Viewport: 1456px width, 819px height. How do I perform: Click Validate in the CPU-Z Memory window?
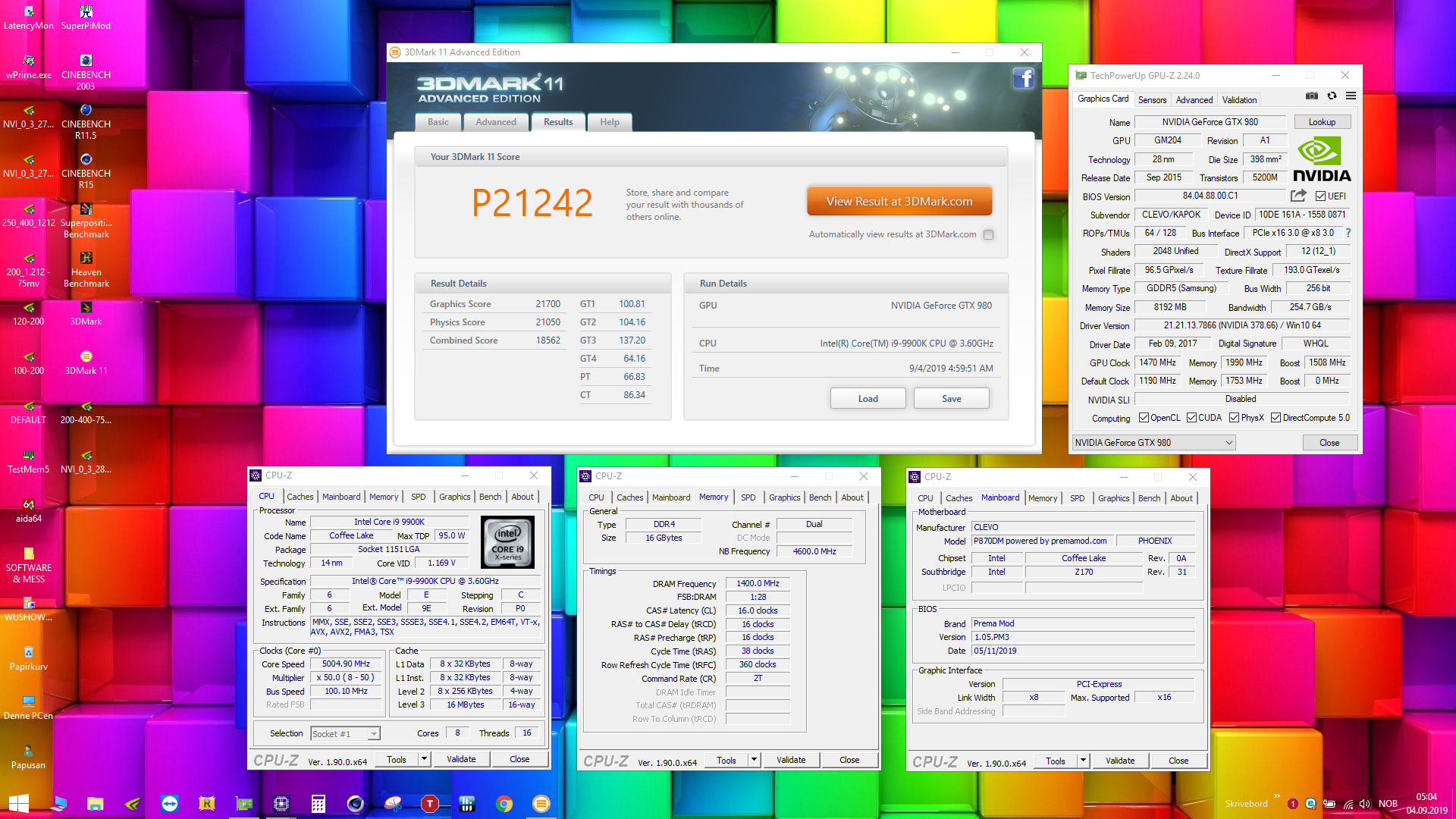point(791,760)
